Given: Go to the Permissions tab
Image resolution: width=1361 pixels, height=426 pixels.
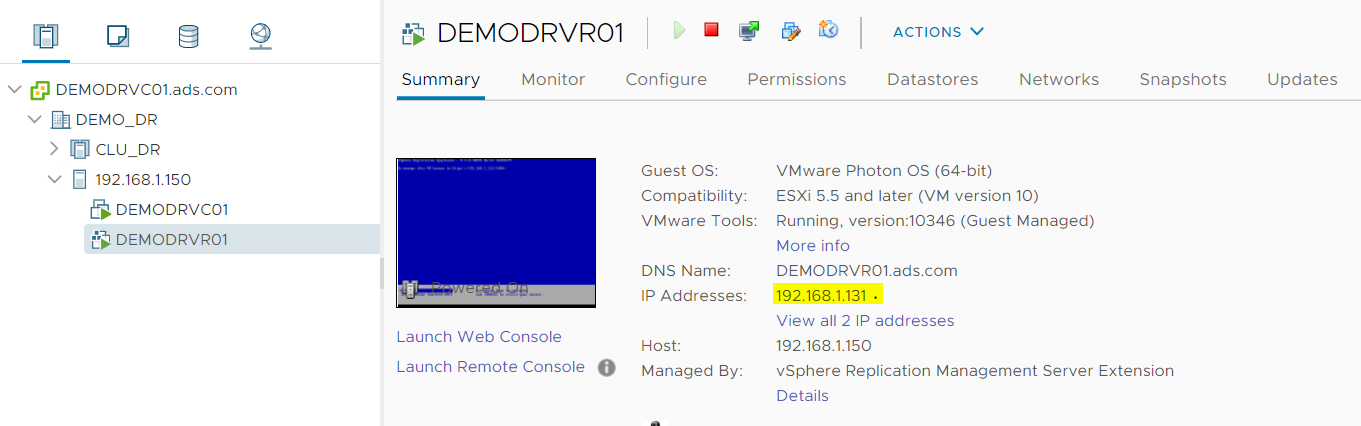Looking at the screenshot, I should 797,79.
